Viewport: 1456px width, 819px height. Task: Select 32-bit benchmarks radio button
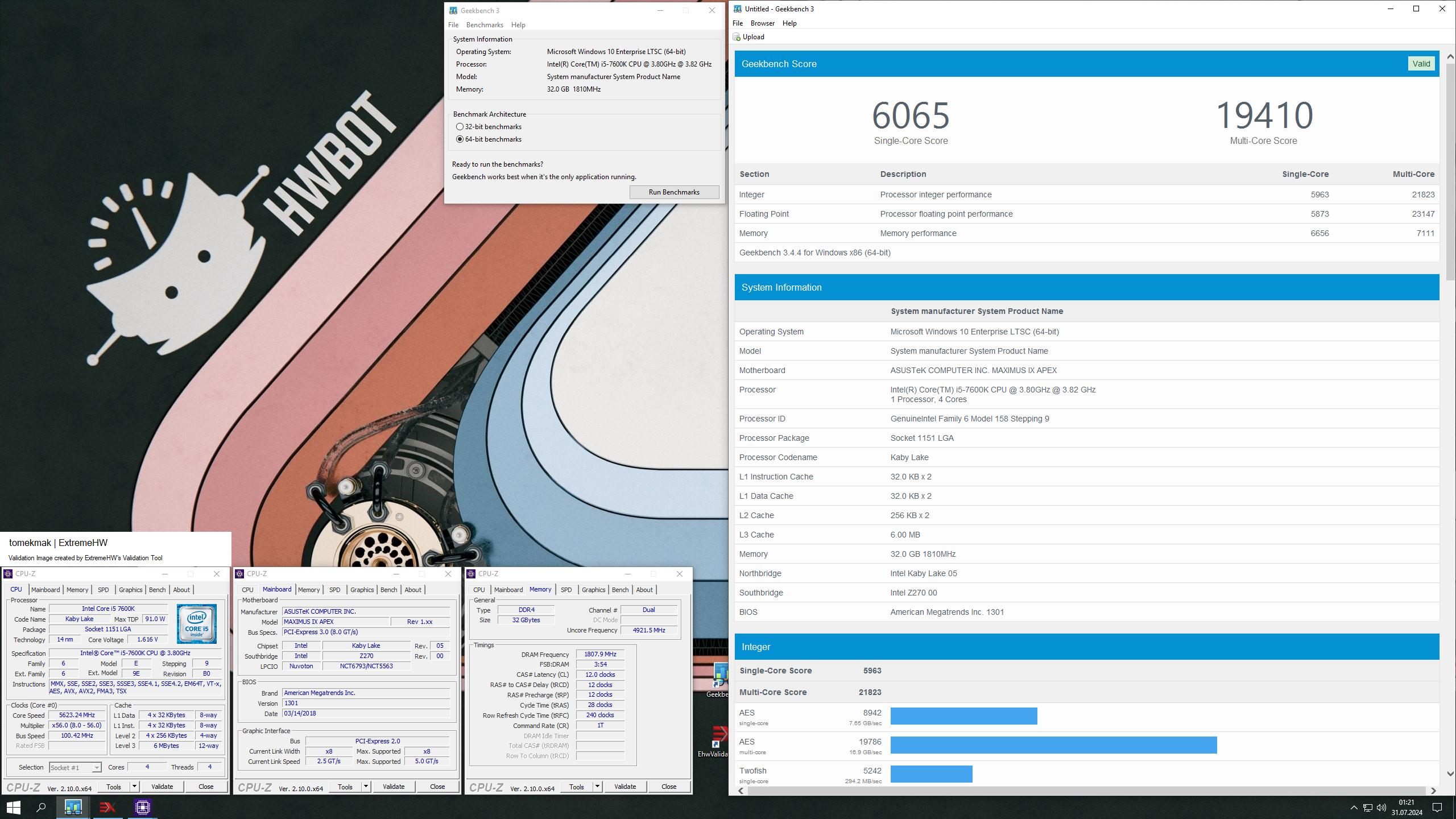460,127
